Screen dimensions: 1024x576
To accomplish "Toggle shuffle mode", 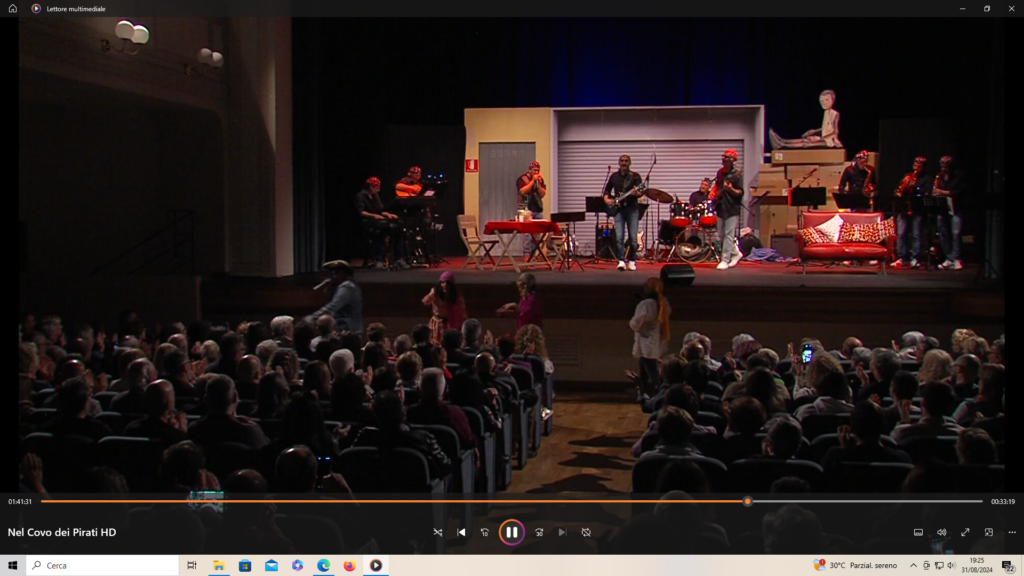I will pos(437,532).
